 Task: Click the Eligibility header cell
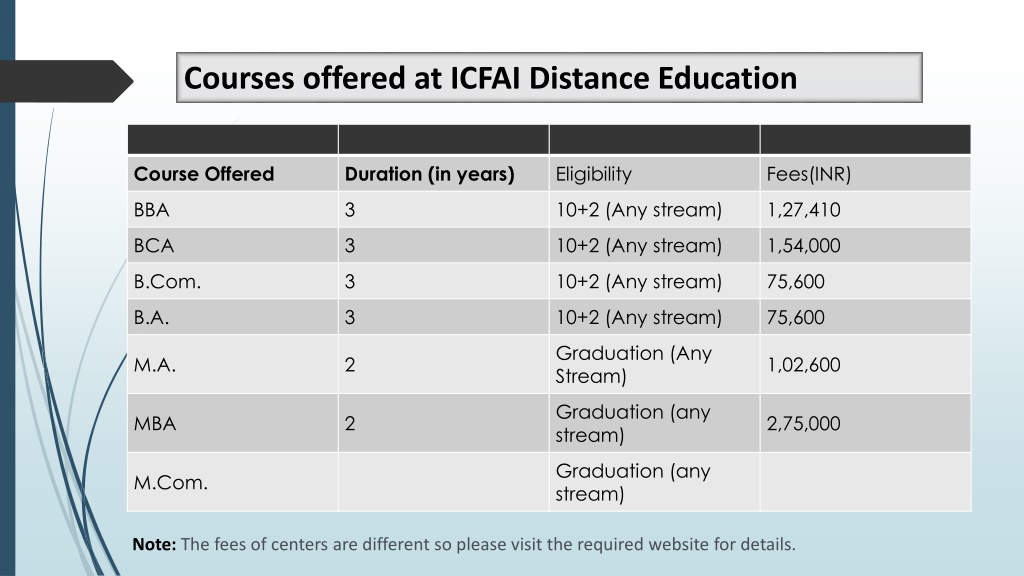pyautogui.click(x=654, y=174)
